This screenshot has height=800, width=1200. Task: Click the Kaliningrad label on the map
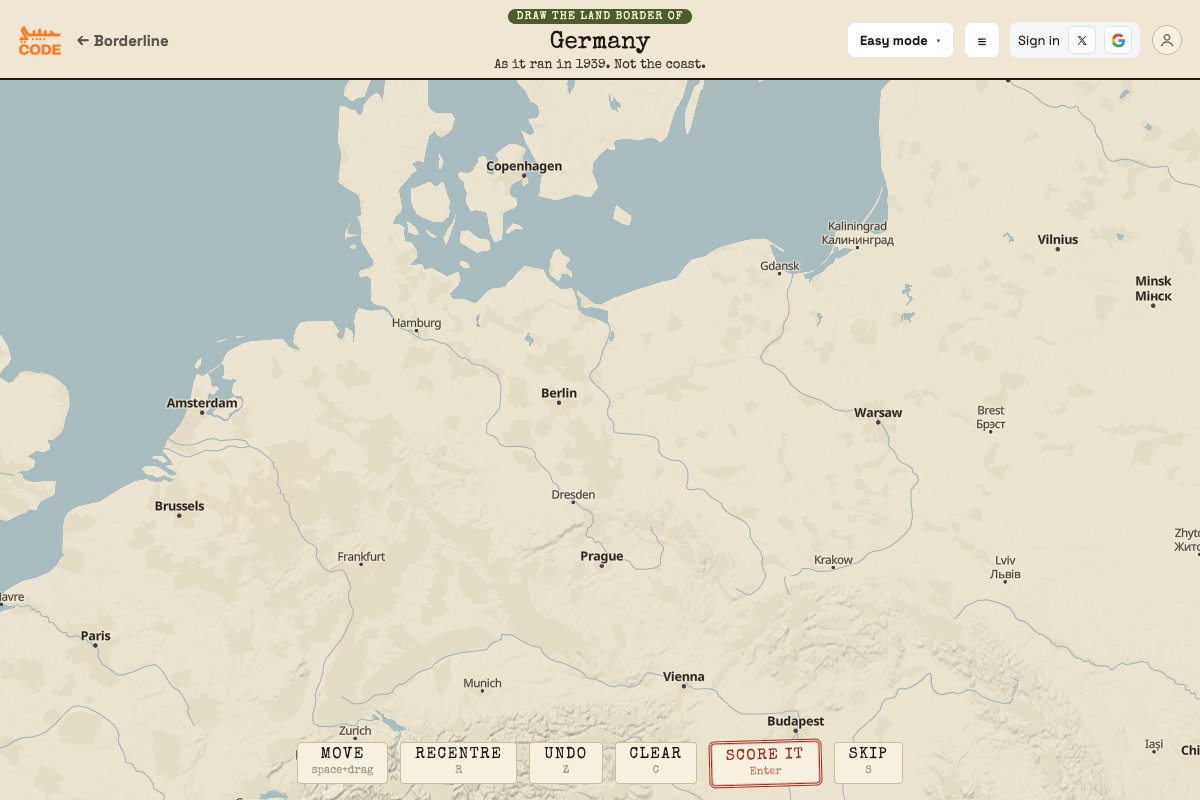click(857, 233)
